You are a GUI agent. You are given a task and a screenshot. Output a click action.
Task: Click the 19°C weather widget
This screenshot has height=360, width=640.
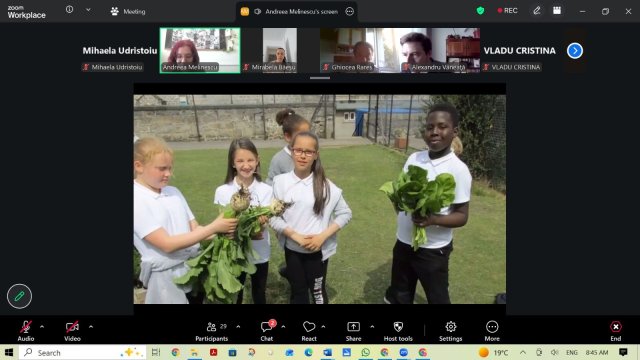(x=494, y=352)
